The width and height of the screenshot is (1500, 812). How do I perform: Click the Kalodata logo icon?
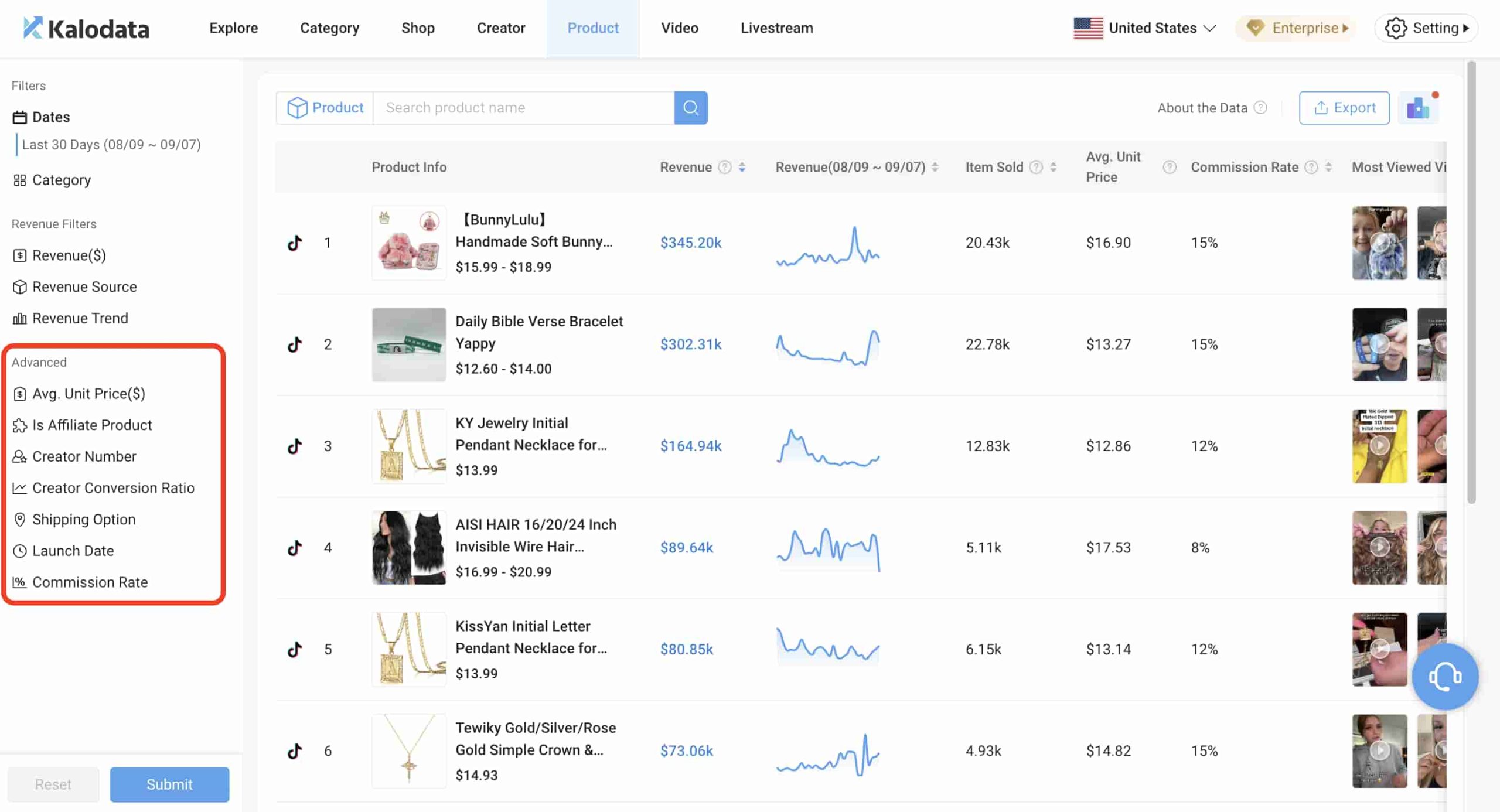click(x=33, y=28)
